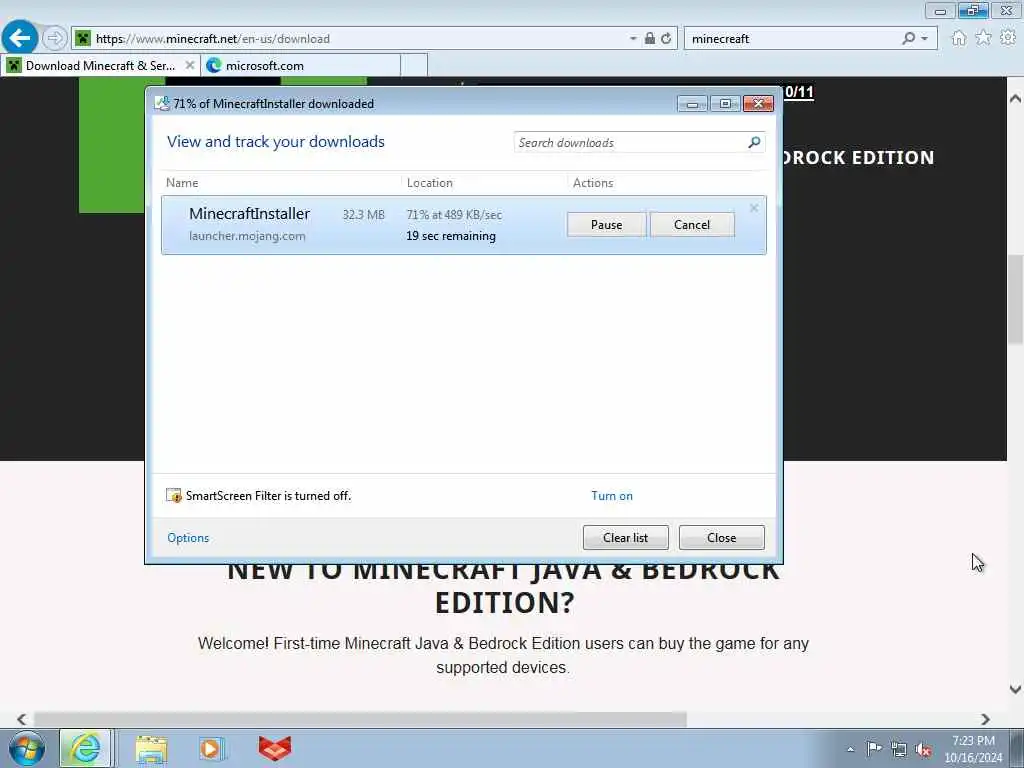Click the scroll up arrow of the page
Image resolution: width=1024 pixels, height=768 pixels.
coord(1015,99)
